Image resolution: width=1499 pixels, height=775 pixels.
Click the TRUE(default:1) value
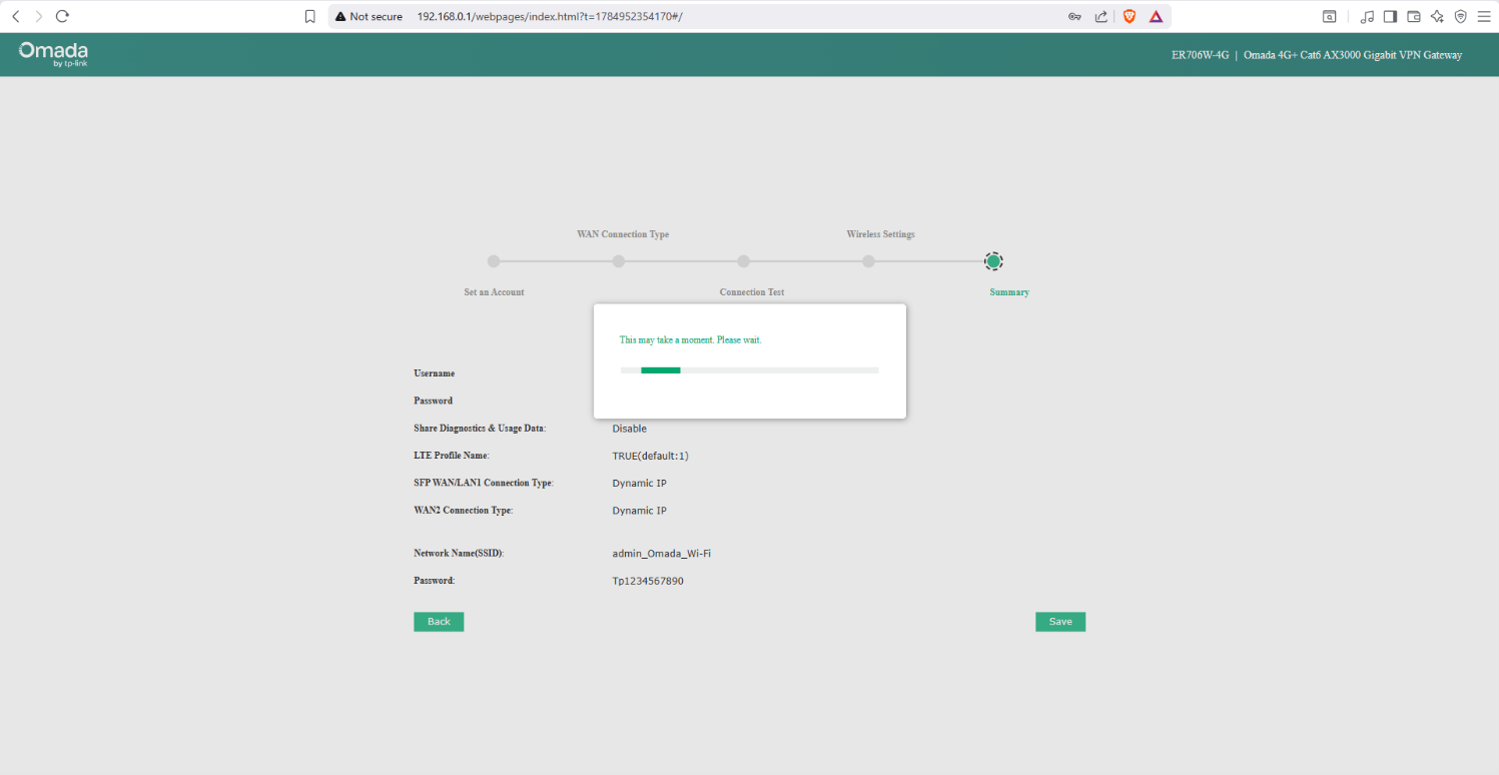pos(650,455)
